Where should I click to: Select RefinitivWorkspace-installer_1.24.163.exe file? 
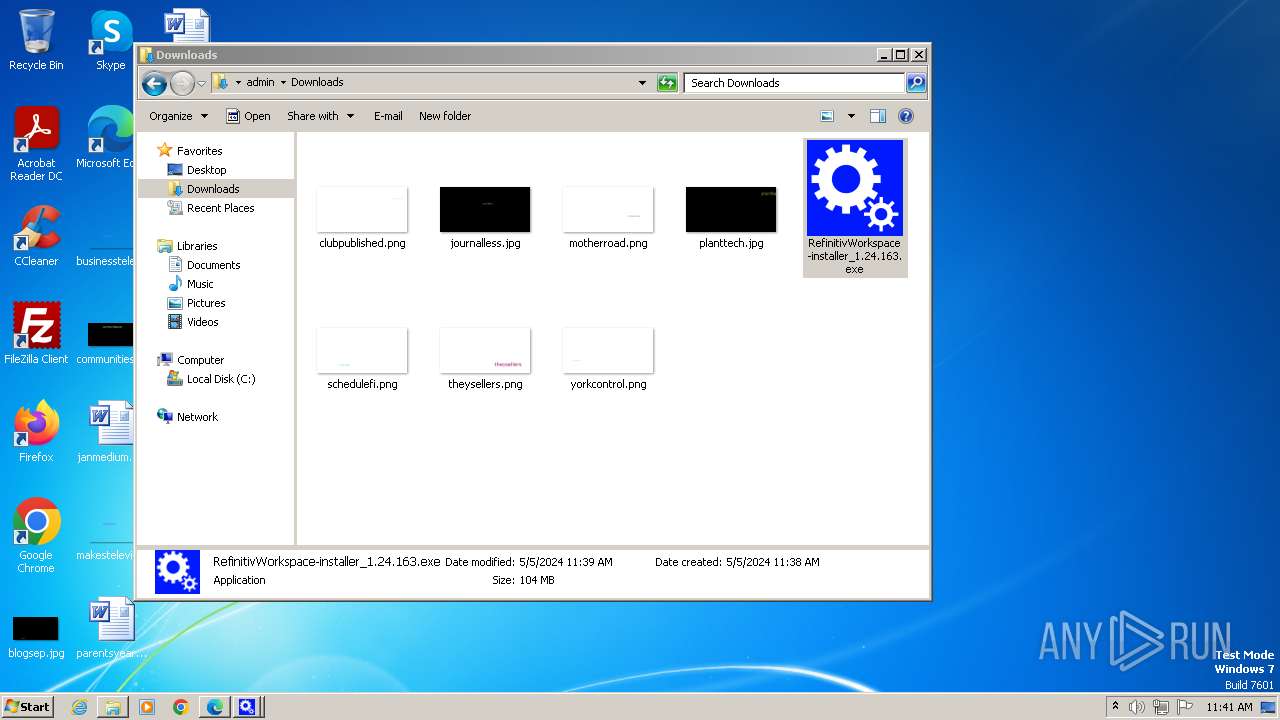(x=855, y=207)
